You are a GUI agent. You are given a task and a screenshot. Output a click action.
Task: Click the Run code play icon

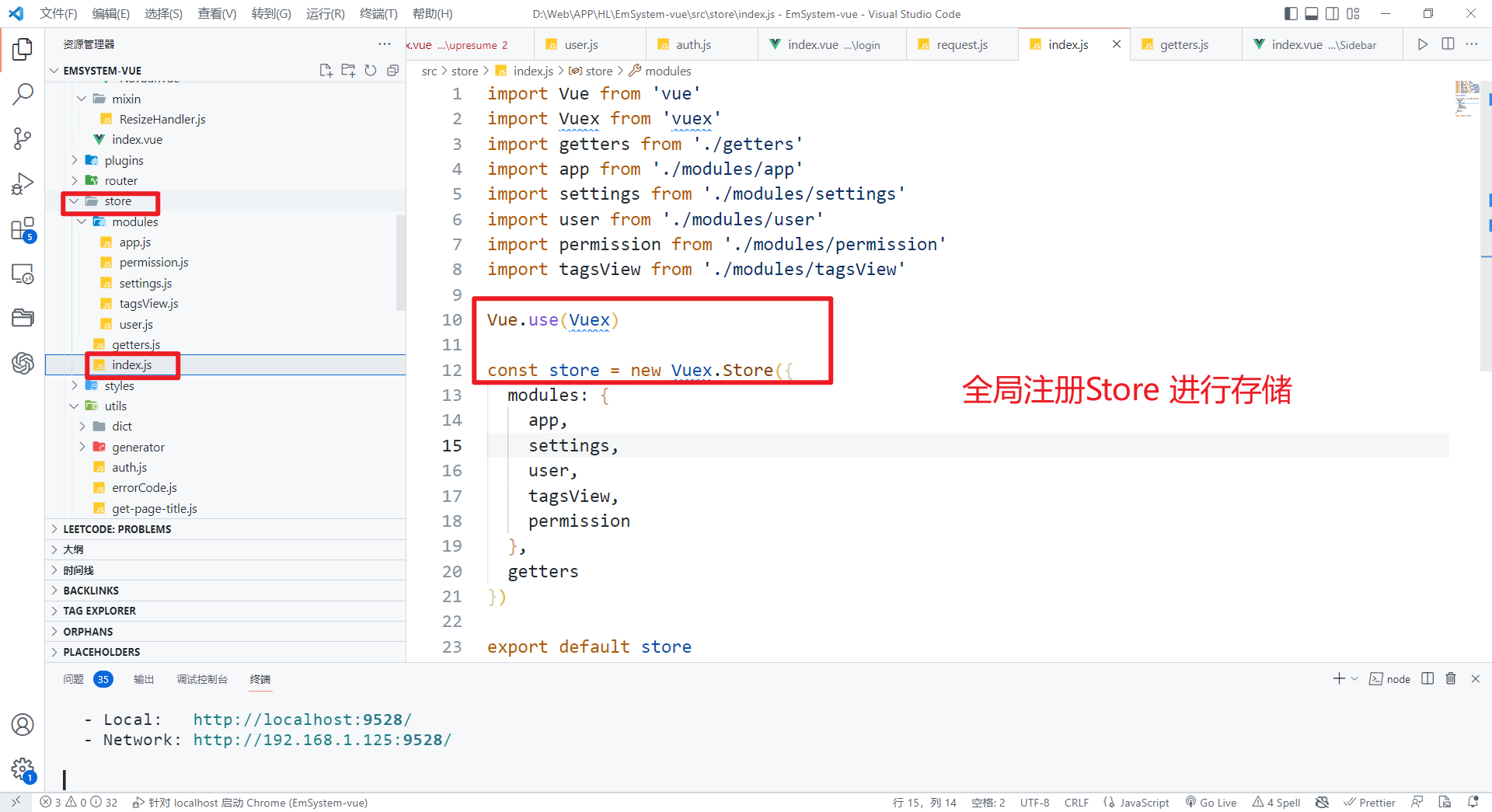click(x=1422, y=44)
